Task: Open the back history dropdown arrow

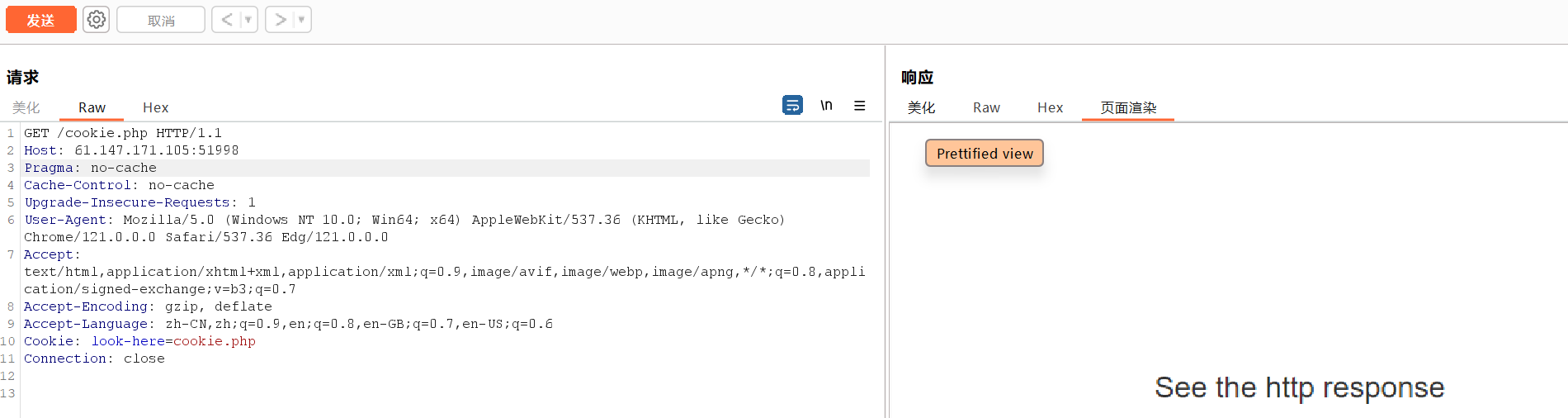Action: point(248,20)
